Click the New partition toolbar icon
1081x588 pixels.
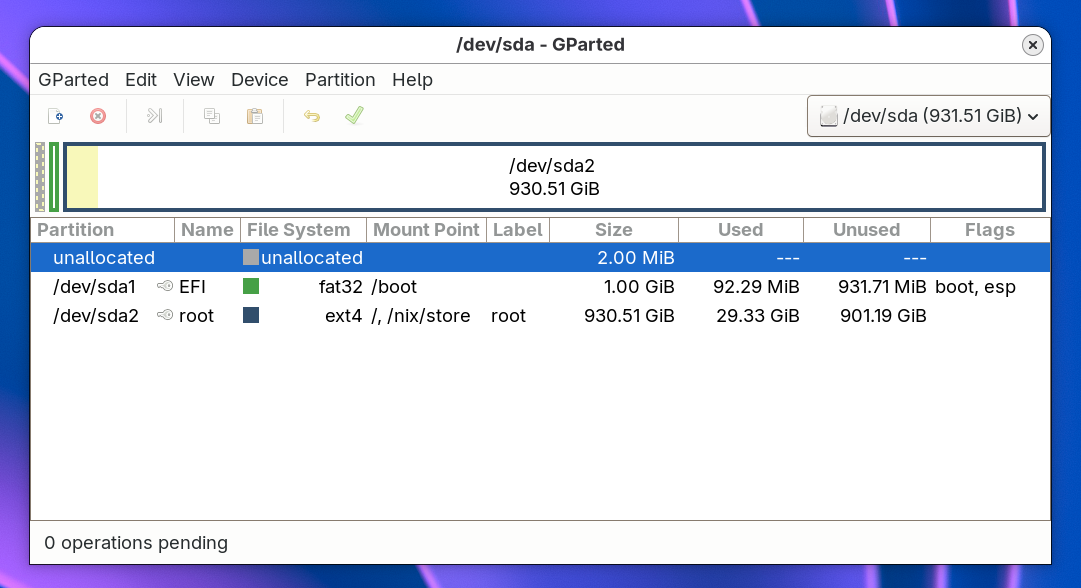[56, 116]
